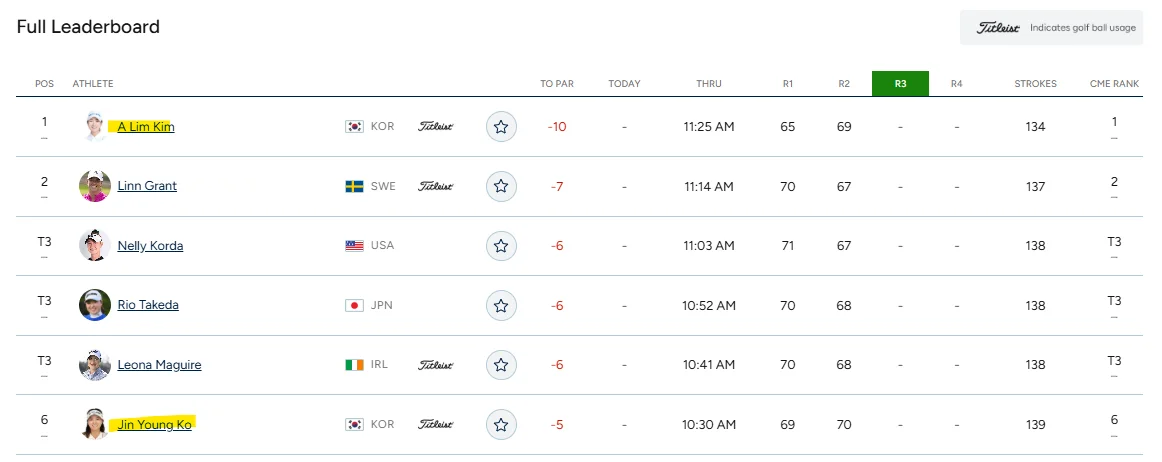Open Jin Young Ko's profile link

pyautogui.click(x=155, y=425)
